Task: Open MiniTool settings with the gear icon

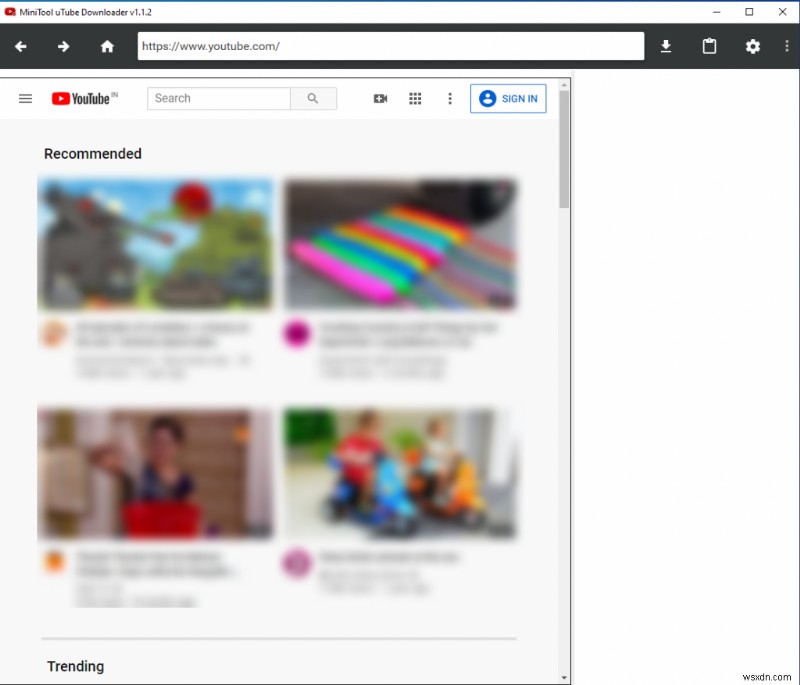Action: coord(753,46)
